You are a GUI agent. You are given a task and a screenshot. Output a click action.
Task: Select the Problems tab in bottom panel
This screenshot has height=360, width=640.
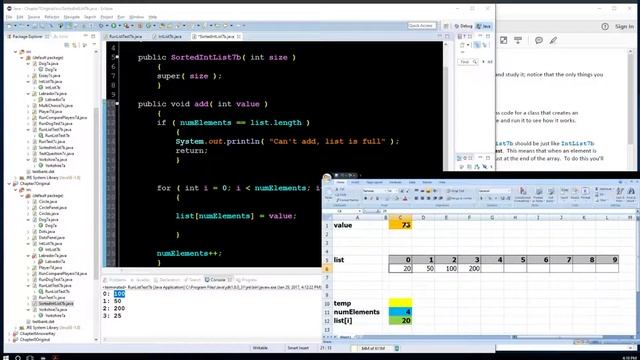pos(117,280)
